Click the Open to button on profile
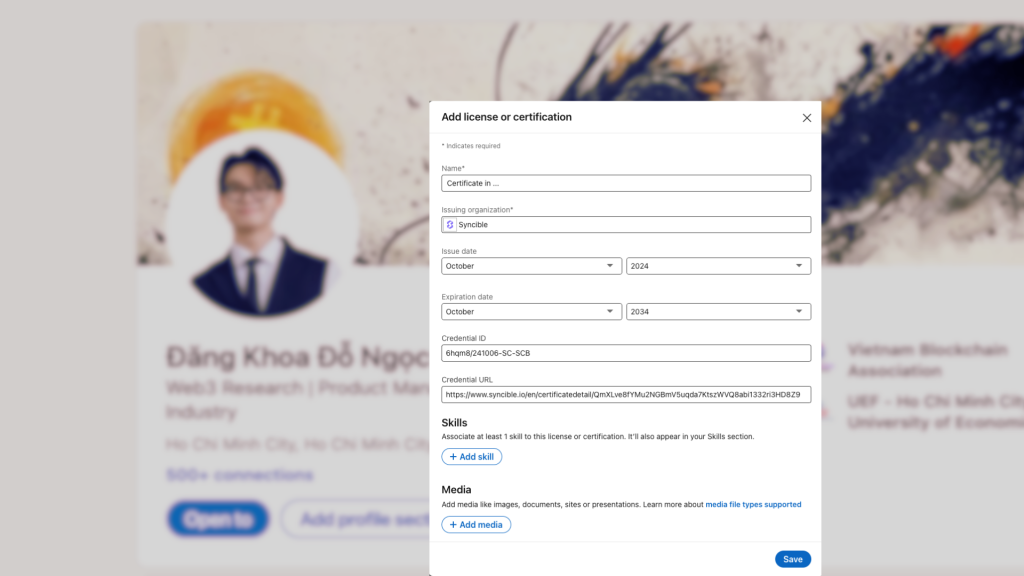Viewport: 1024px width, 576px height. pos(218,519)
